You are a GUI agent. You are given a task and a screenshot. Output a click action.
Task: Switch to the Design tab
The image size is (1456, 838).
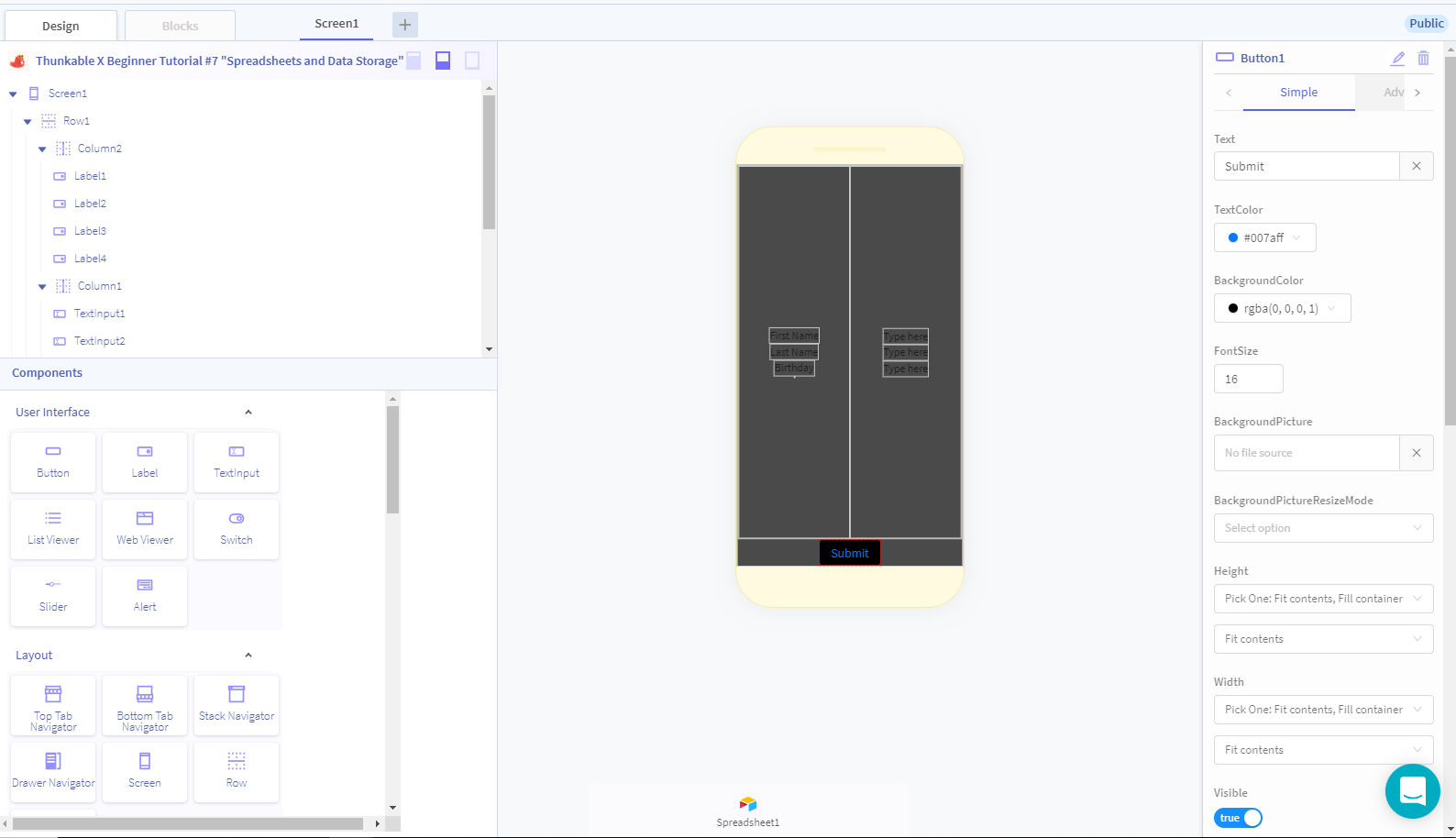tap(61, 26)
